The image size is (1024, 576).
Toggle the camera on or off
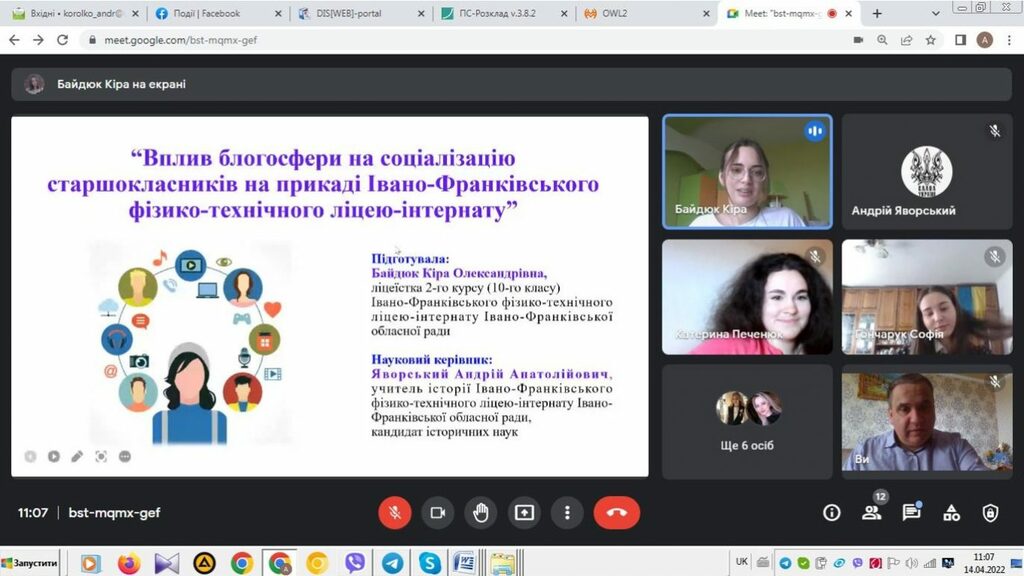437,513
